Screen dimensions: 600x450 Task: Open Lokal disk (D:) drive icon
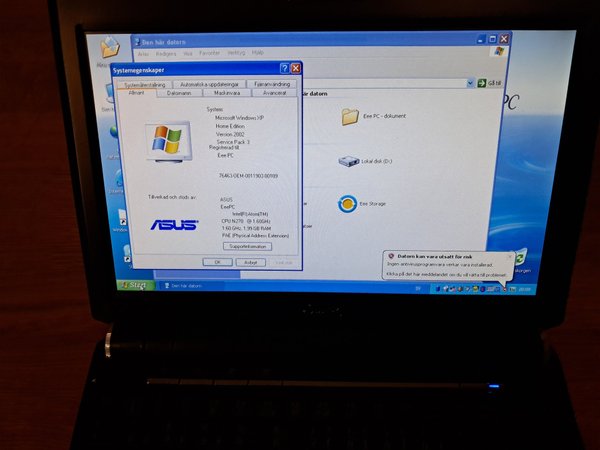pyautogui.click(x=349, y=161)
